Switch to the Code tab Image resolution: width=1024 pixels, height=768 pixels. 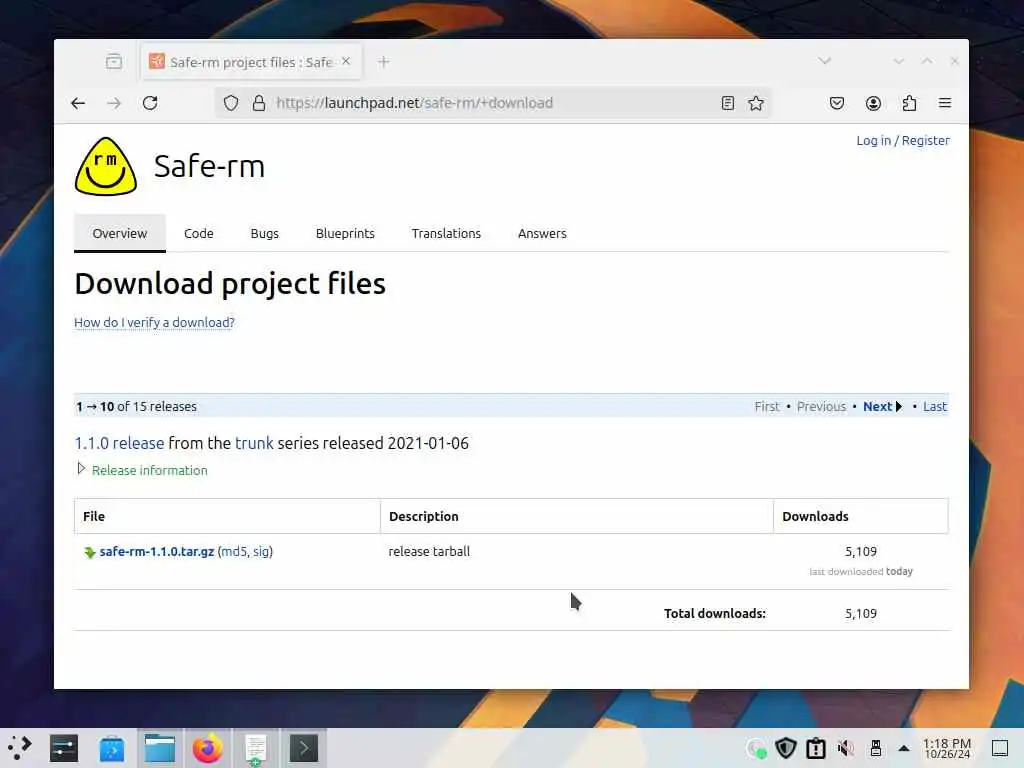[x=199, y=233]
